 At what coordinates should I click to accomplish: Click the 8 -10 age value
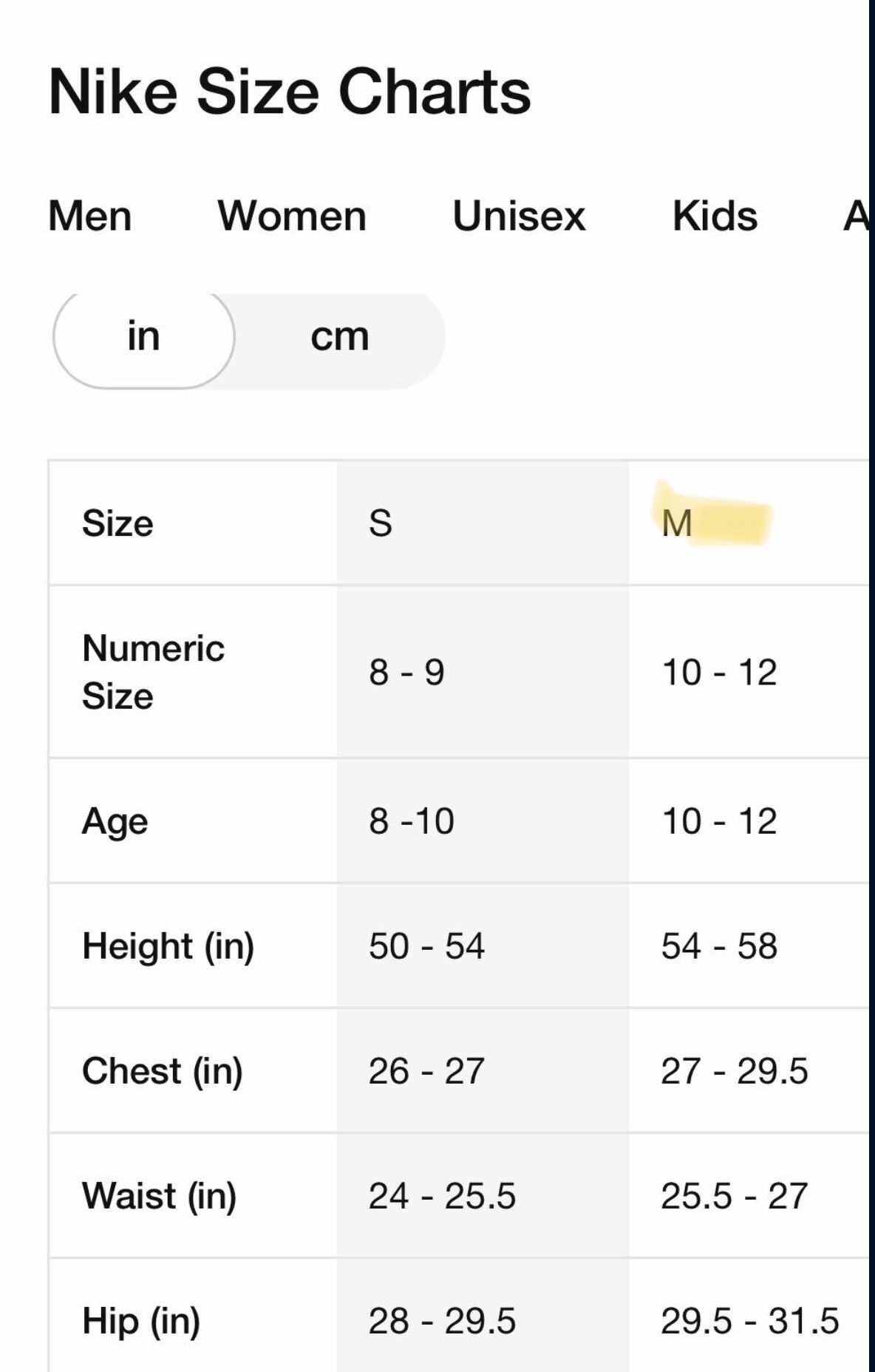click(412, 821)
